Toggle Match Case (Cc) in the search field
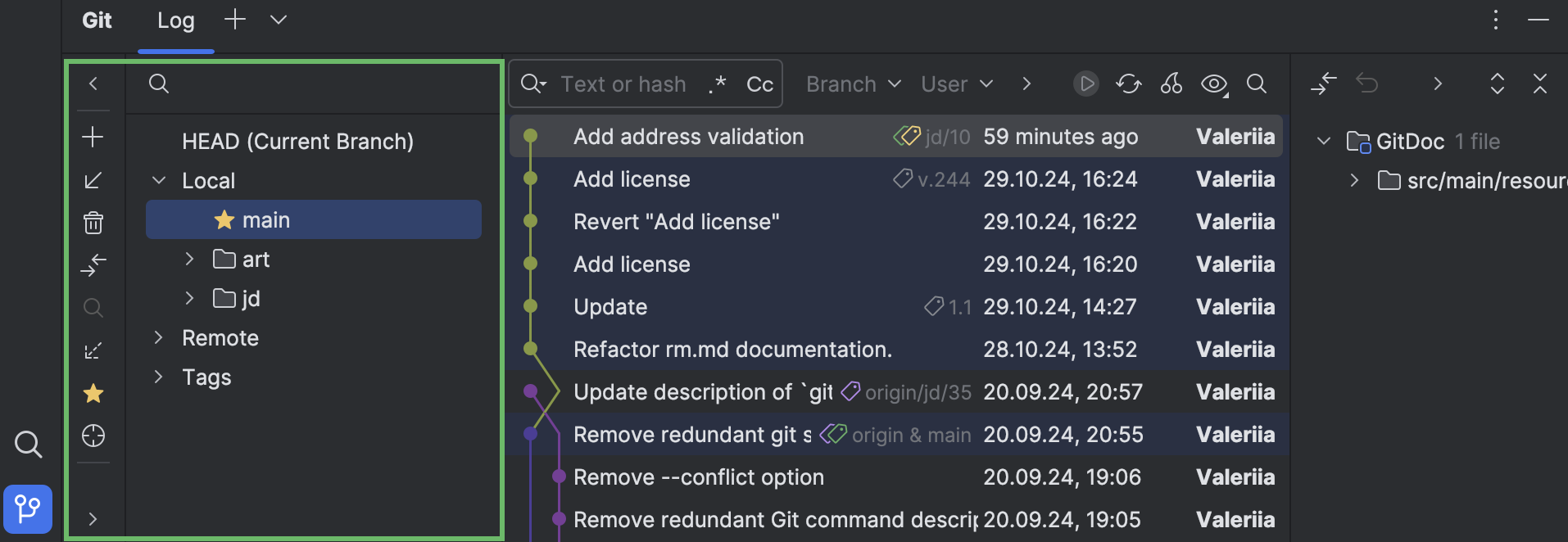This screenshot has width=1568, height=542. coord(759,84)
